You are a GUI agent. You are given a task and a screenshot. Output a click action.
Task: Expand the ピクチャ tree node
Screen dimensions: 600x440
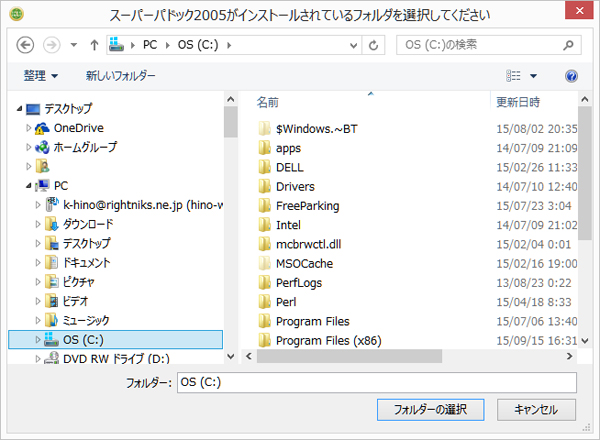[x=38, y=282]
